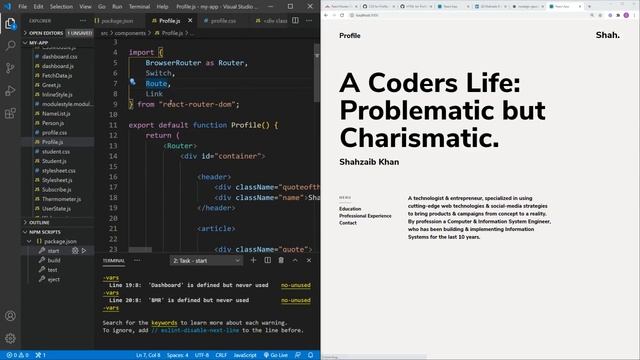This screenshot has height=360, width=640.
Task: Maximize the terminal panel with chevron up
Action: pos(295,260)
